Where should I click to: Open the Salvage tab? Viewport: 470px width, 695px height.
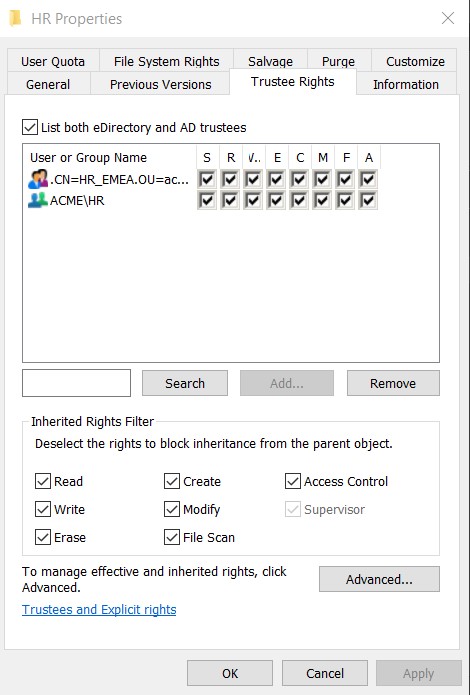[270, 61]
